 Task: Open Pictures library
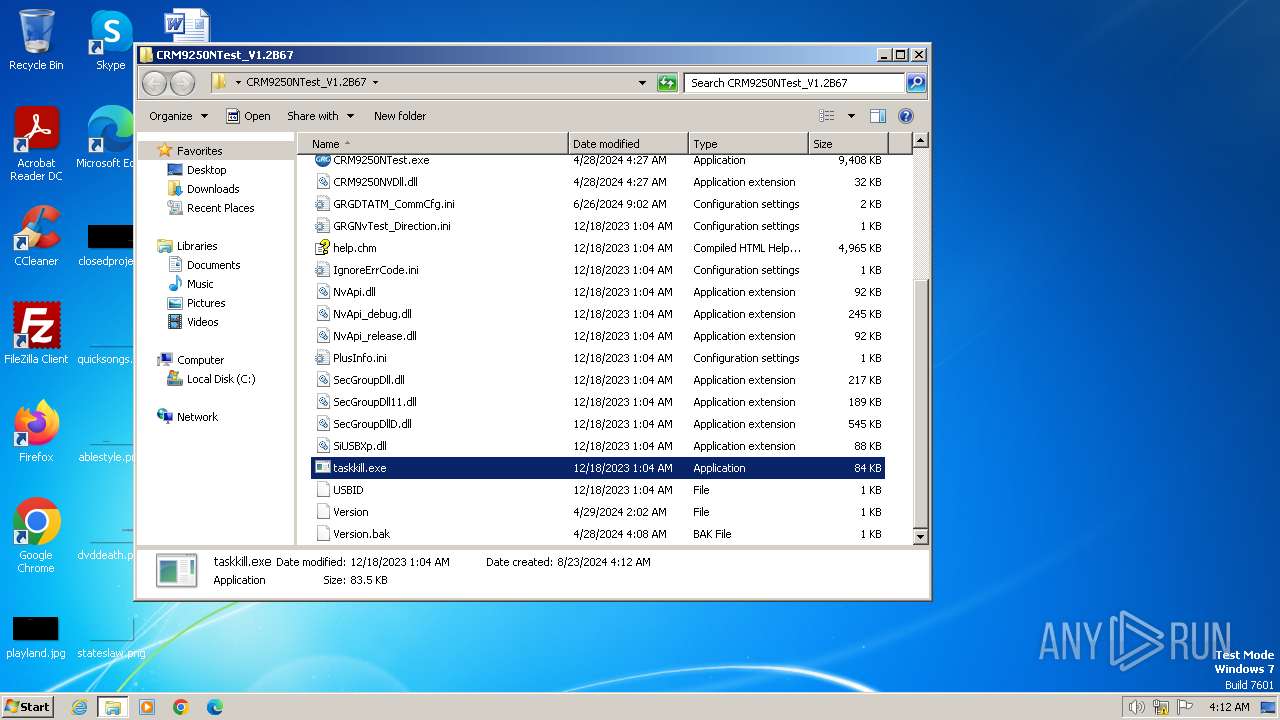206,303
